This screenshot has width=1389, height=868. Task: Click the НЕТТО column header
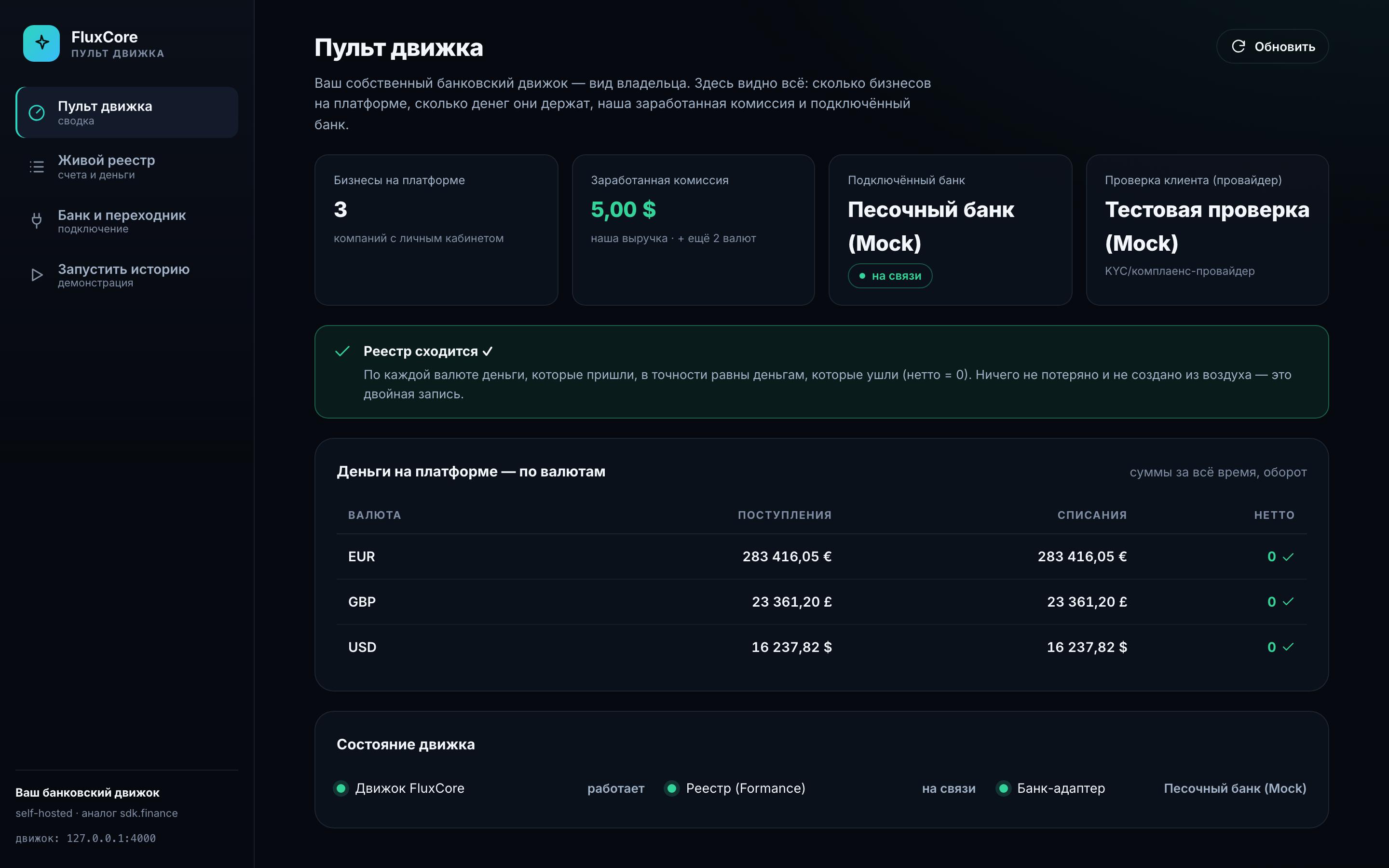tap(1274, 515)
